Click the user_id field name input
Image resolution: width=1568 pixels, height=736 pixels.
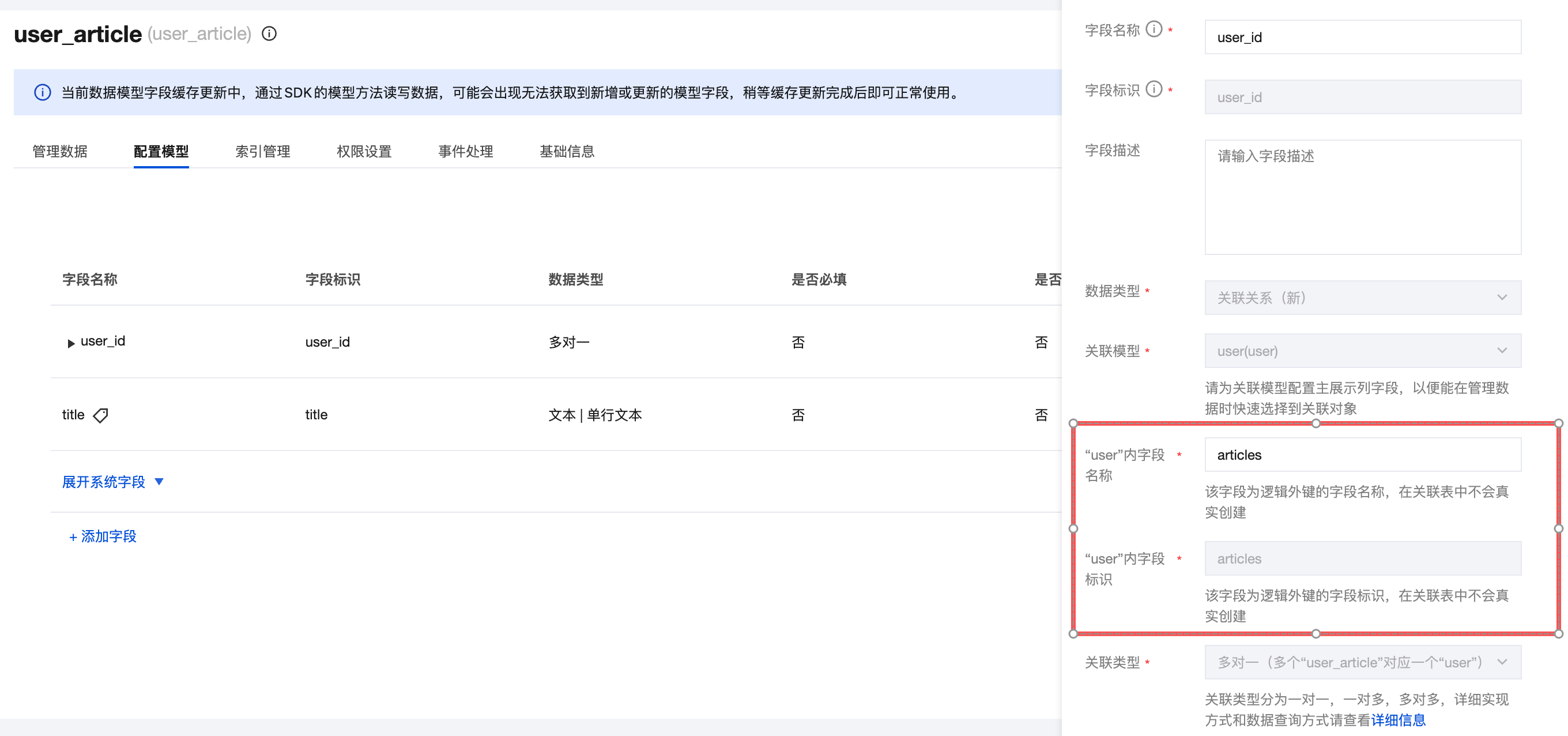[1363, 36]
